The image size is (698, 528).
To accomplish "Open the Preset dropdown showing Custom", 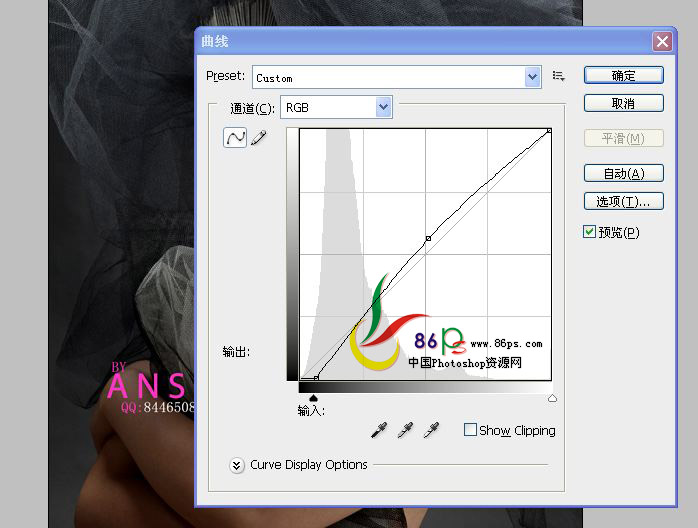I will point(397,77).
